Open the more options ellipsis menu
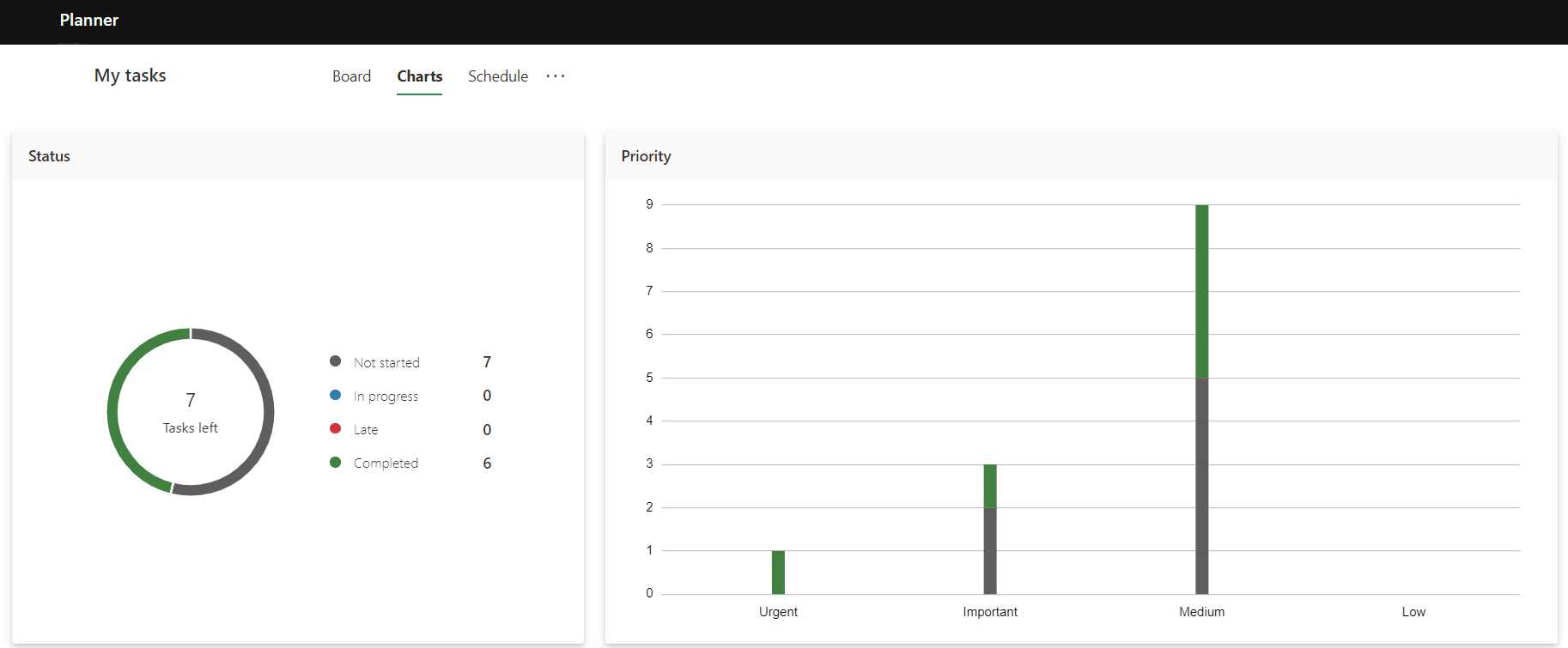The width and height of the screenshot is (1568, 648). pyautogui.click(x=556, y=76)
